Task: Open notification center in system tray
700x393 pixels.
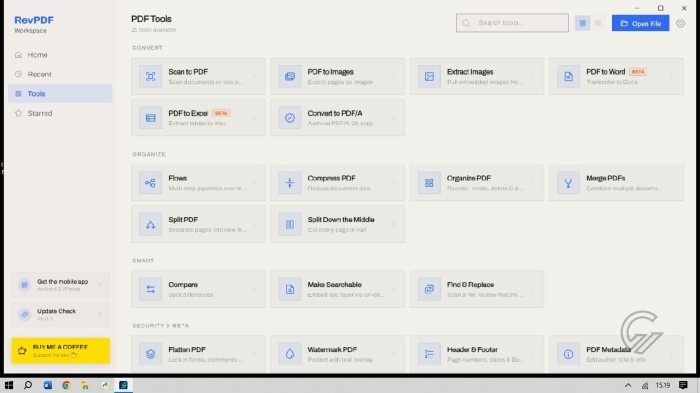Action: point(683,385)
